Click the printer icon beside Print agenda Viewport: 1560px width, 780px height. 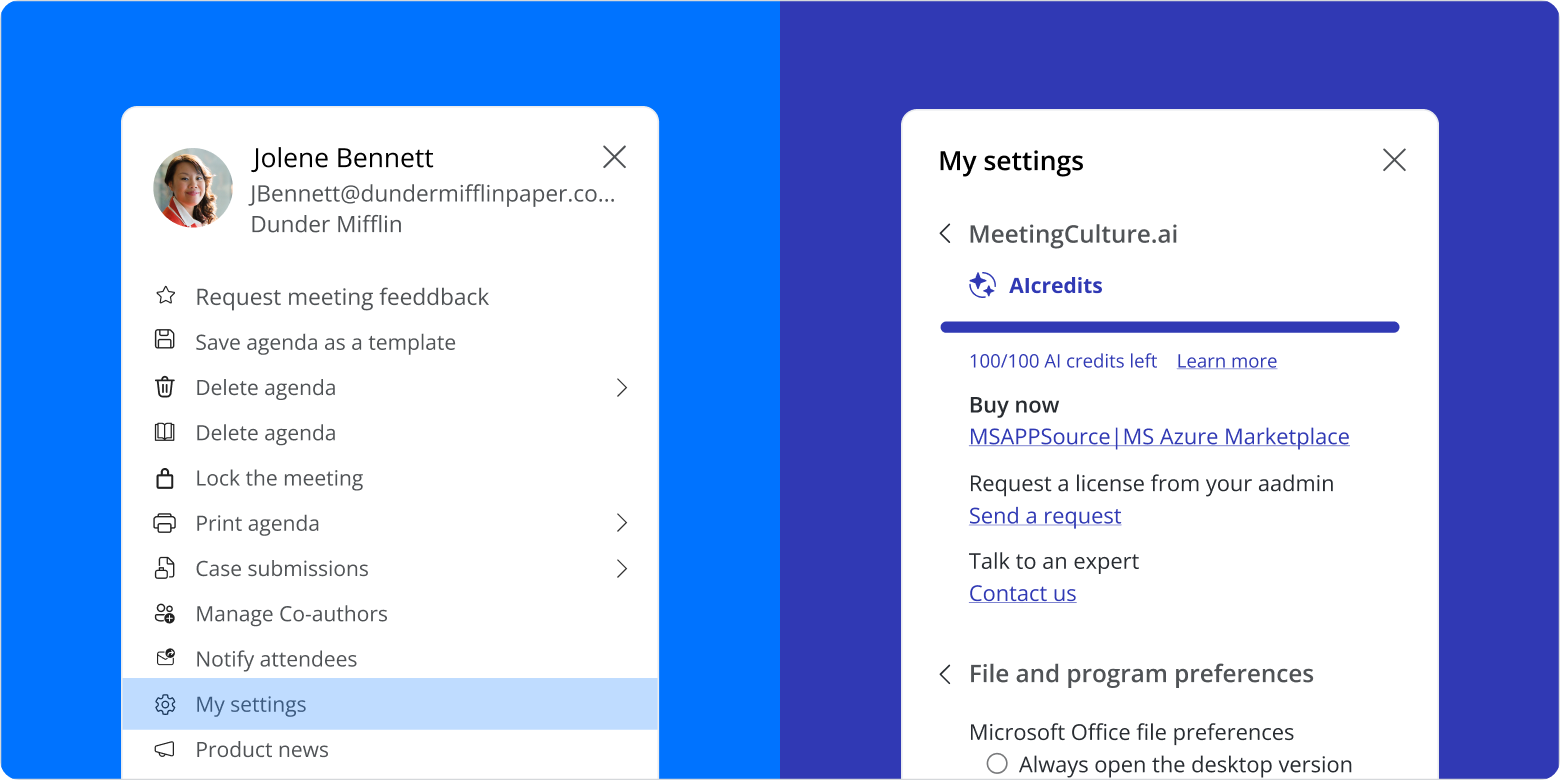(x=165, y=523)
